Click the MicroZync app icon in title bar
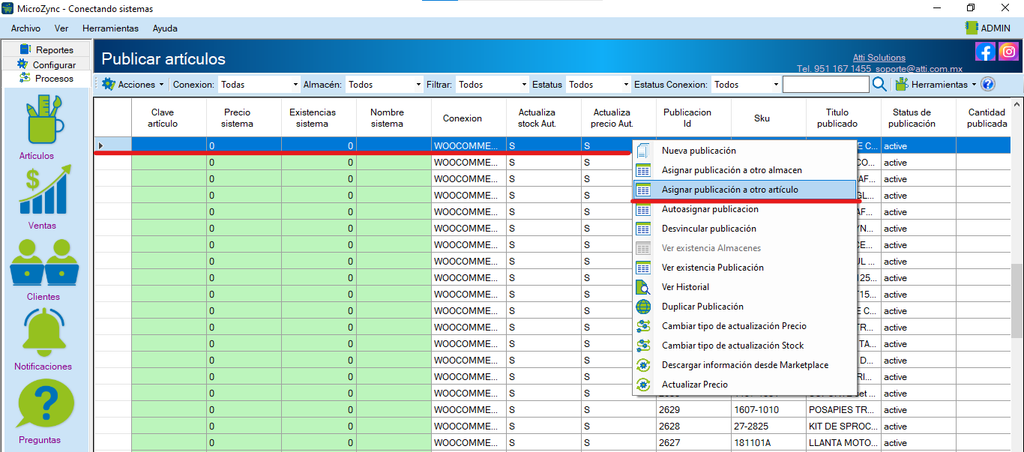 point(8,8)
